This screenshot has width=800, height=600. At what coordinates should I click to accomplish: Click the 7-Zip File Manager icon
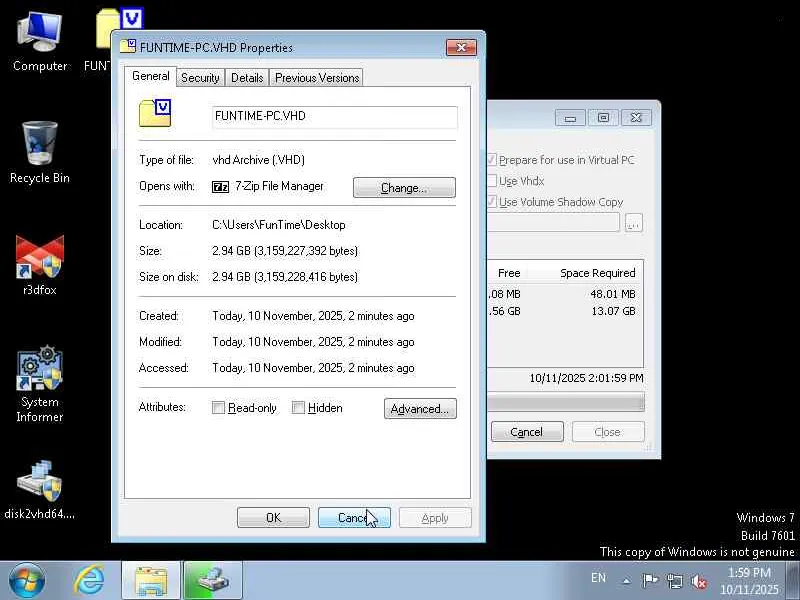[220, 187]
